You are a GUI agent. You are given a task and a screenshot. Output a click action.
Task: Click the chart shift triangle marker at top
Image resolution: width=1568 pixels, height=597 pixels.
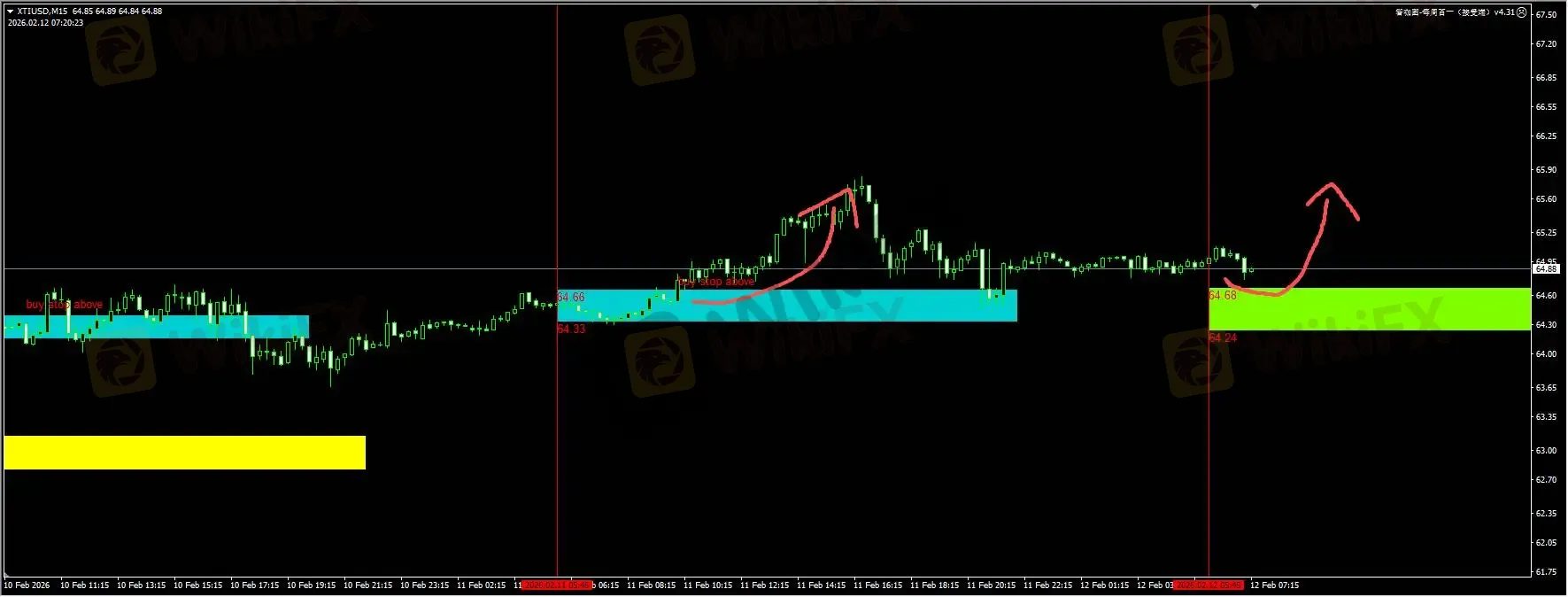click(1255, 7)
